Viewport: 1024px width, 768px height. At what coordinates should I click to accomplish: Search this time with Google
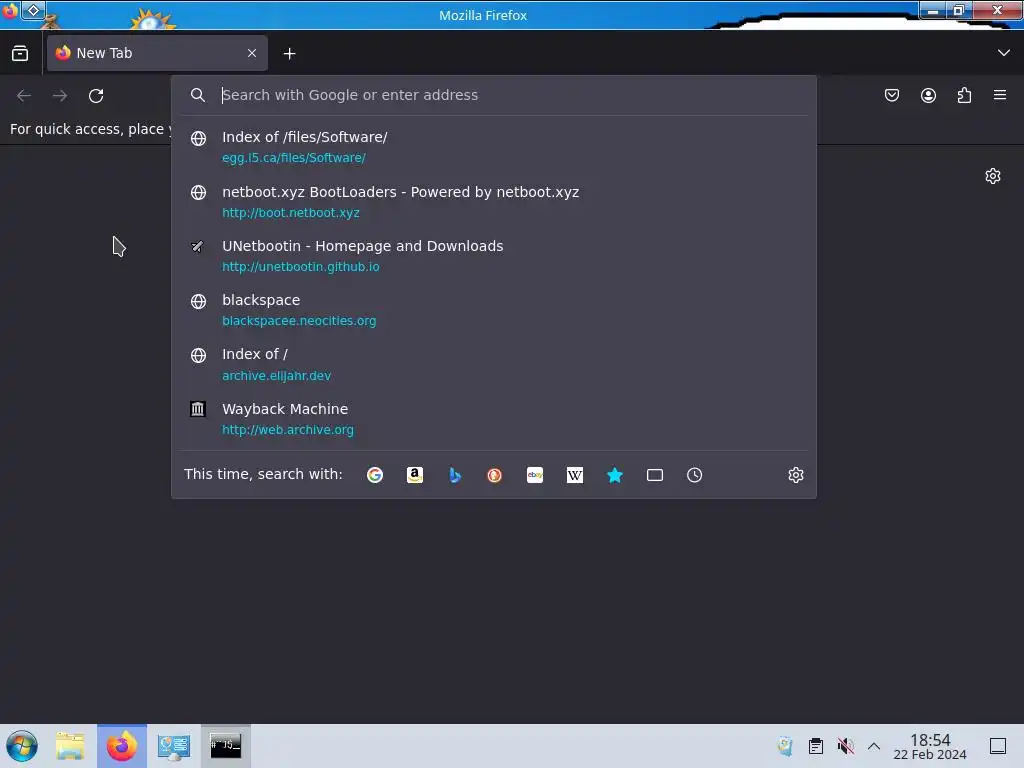click(x=375, y=475)
